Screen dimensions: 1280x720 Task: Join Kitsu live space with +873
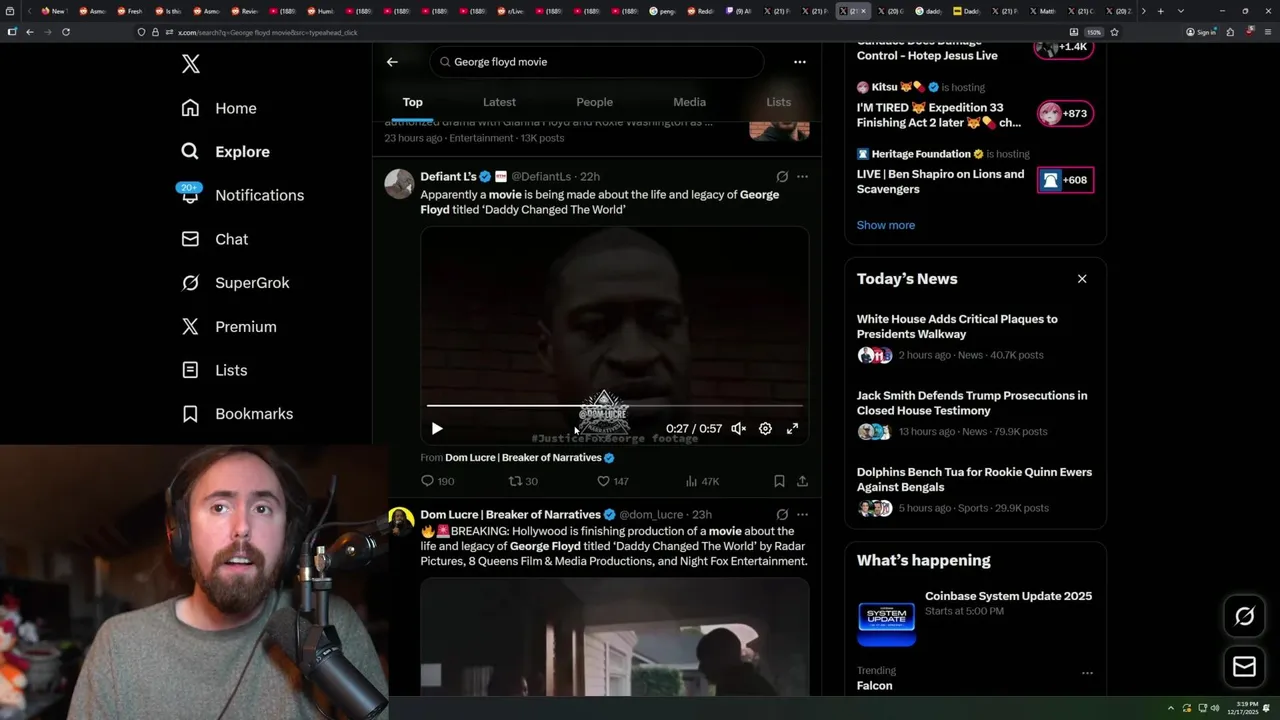coord(1064,113)
